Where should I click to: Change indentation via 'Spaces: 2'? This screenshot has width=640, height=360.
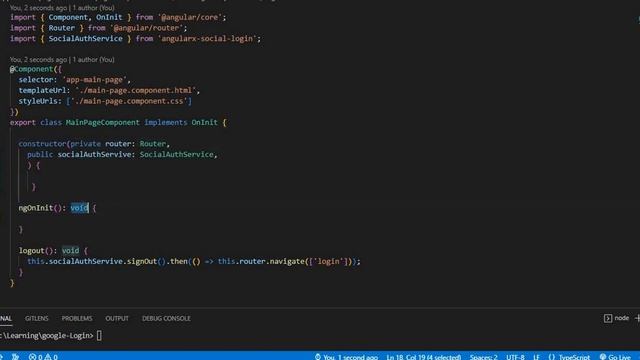483,357
